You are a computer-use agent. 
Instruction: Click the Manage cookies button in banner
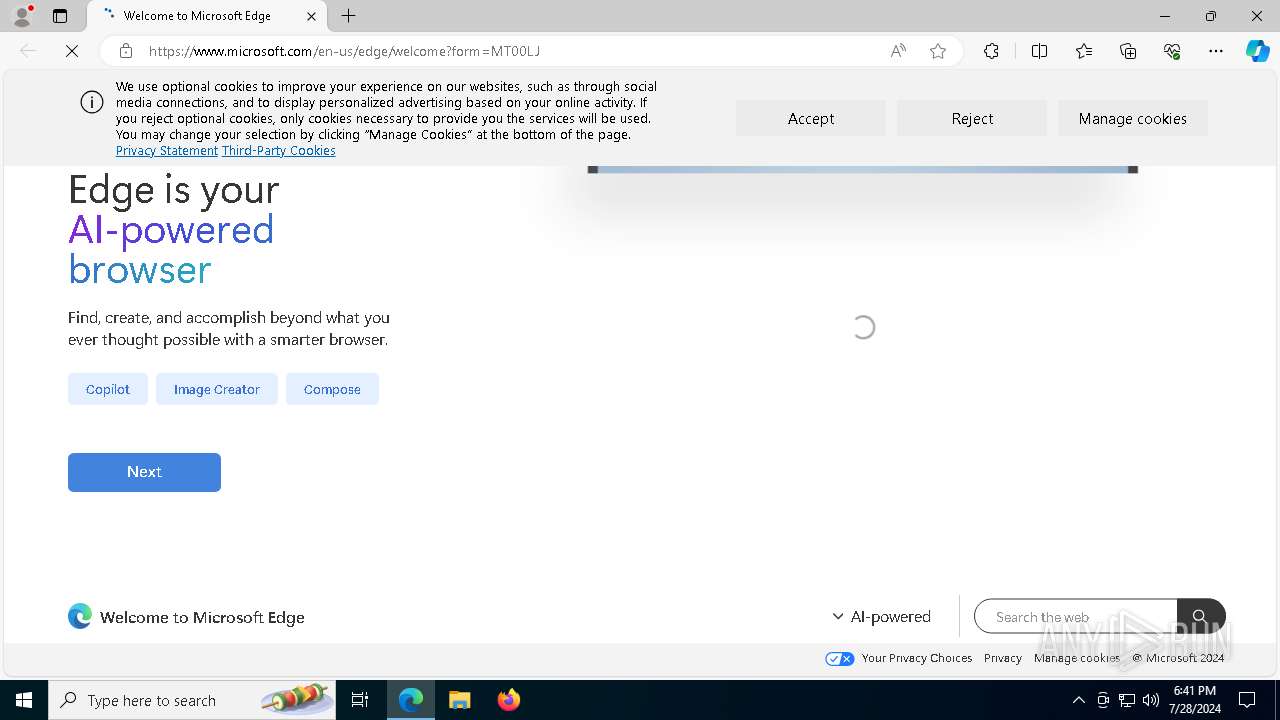[1133, 118]
